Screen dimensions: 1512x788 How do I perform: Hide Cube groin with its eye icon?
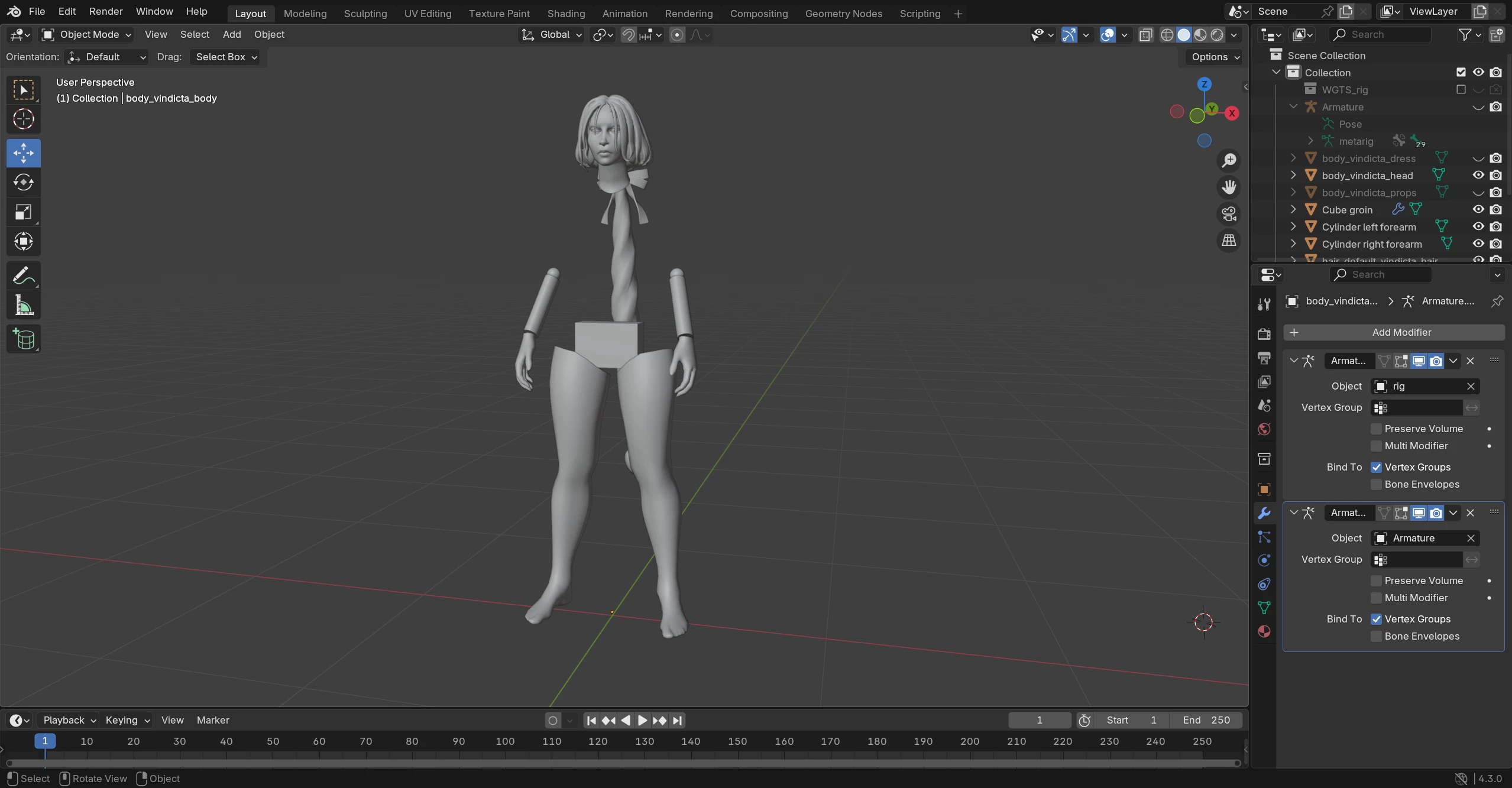(1478, 209)
